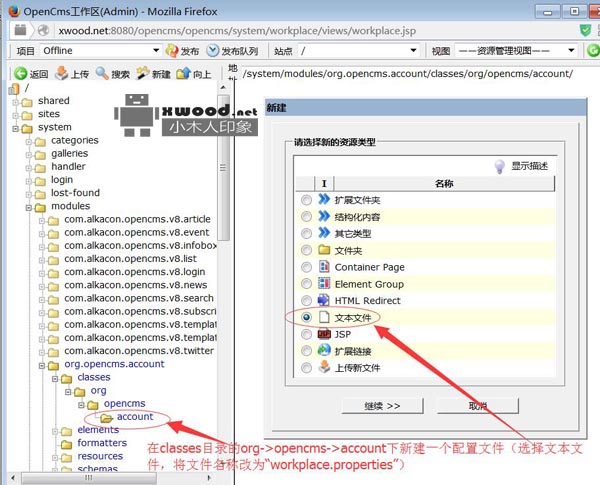
Task: Click the 结构化内容 double-arrow icon
Action: tap(324, 216)
